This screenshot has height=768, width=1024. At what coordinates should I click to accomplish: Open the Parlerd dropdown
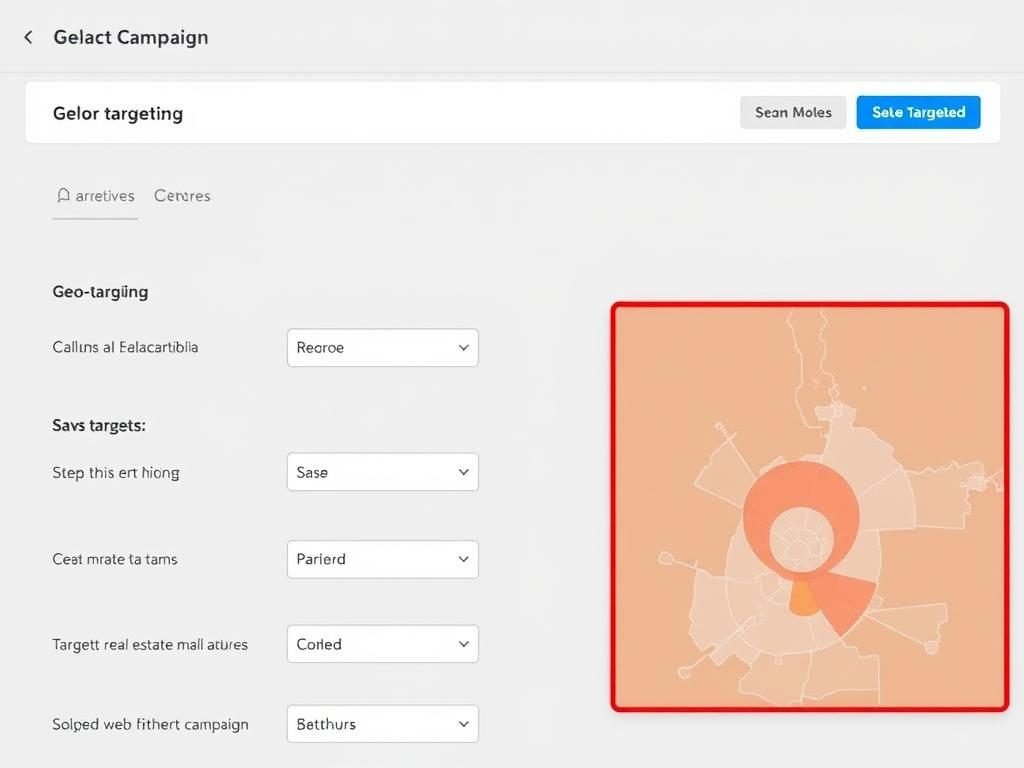click(x=383, y=559)
